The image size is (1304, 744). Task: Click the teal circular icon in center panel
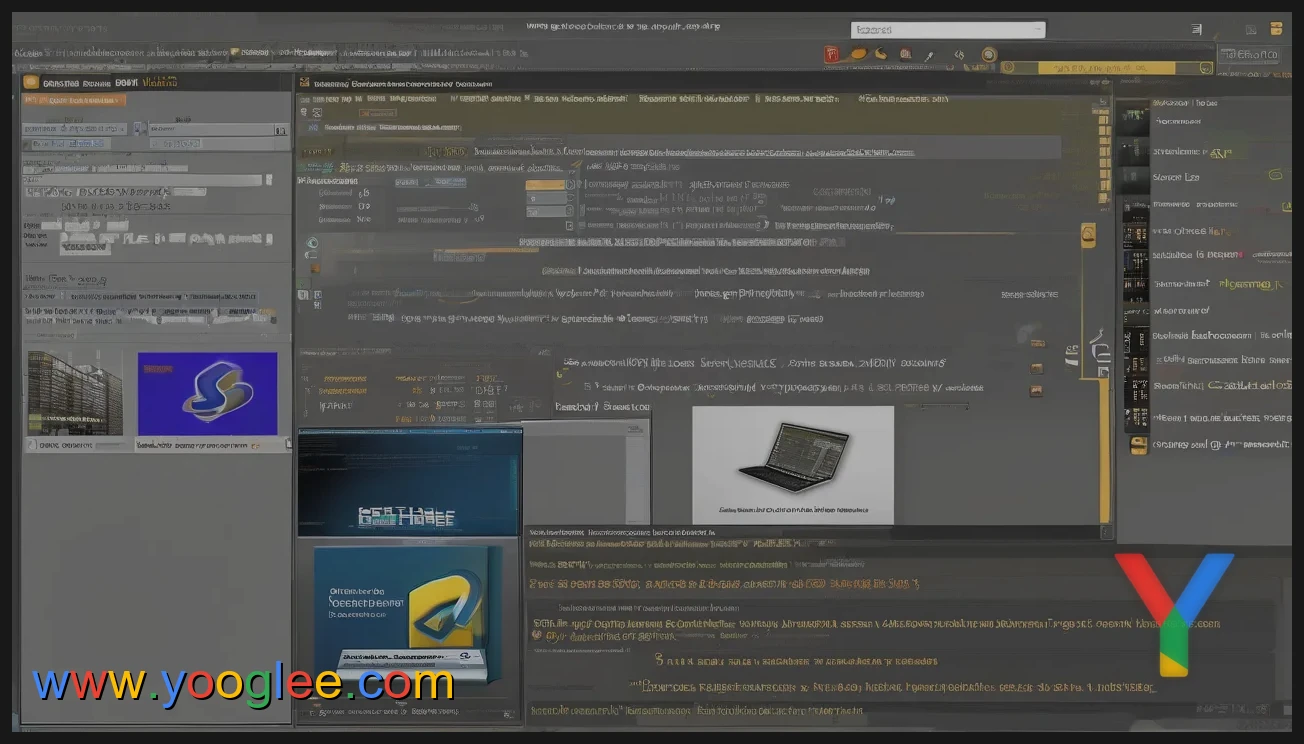[312, 242]
